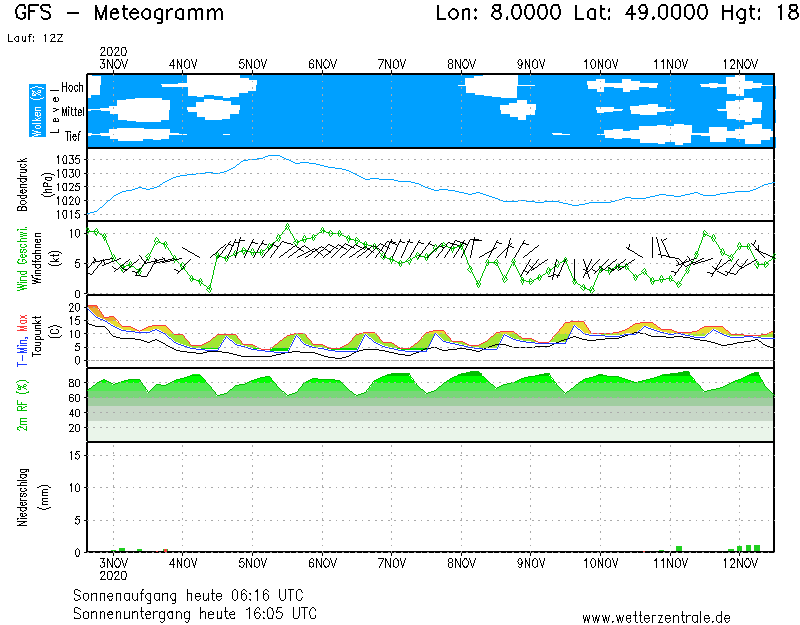Click the 5NOV date above the cloud panel

click(253, 65)
